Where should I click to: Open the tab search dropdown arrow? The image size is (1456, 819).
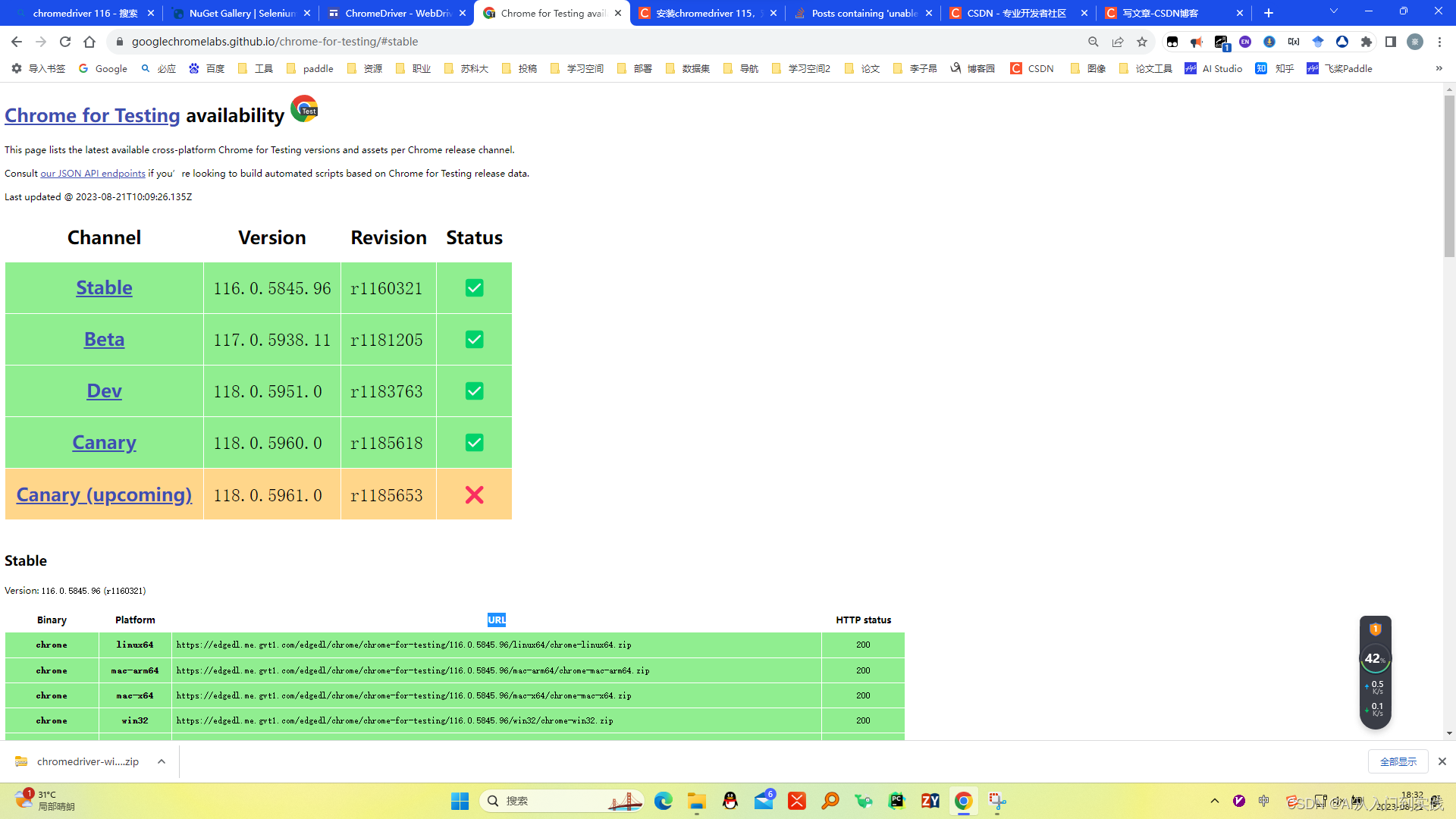tap(1334, 11)
